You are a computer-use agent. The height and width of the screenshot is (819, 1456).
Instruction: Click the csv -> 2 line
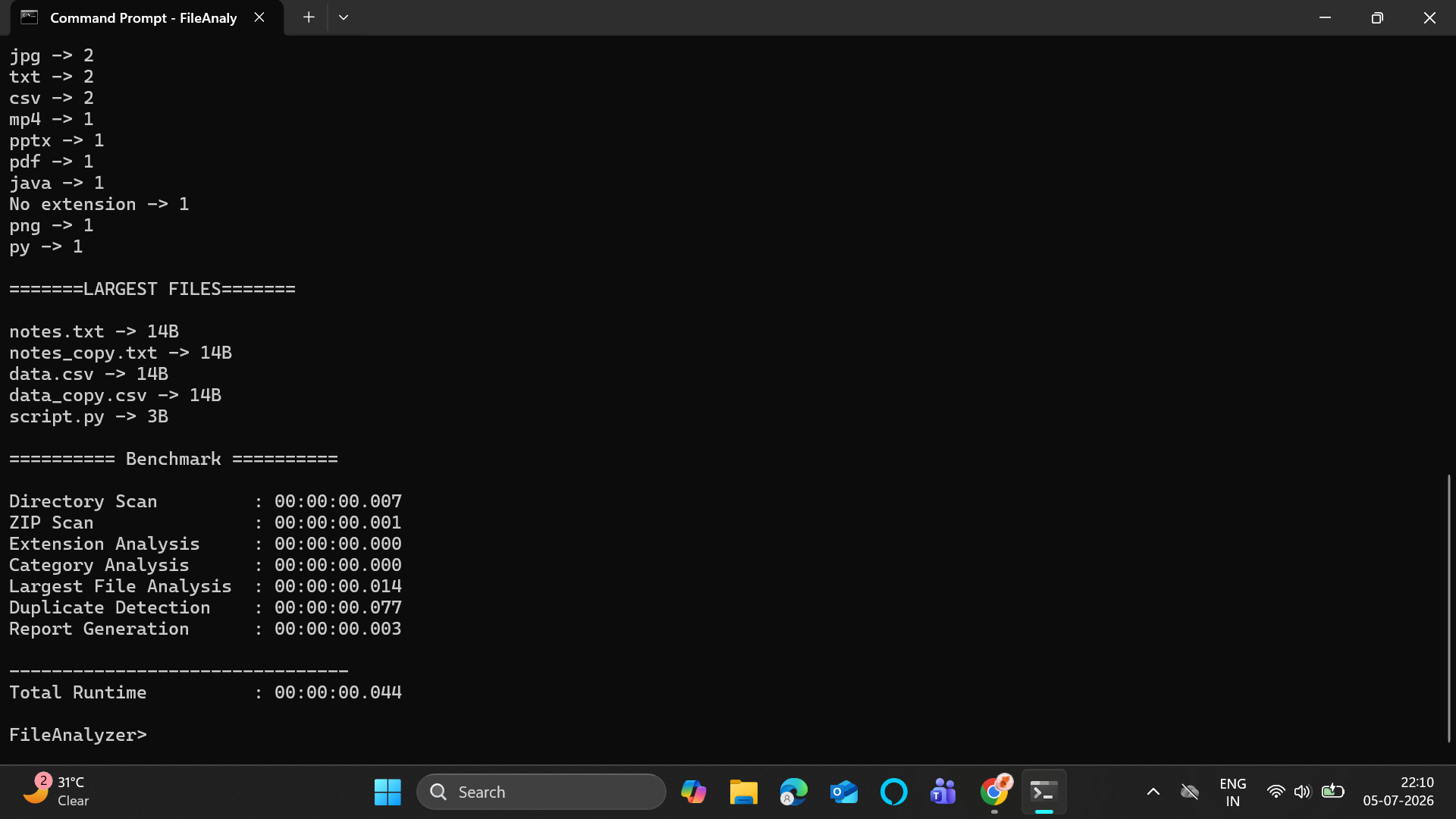[52, 98]
